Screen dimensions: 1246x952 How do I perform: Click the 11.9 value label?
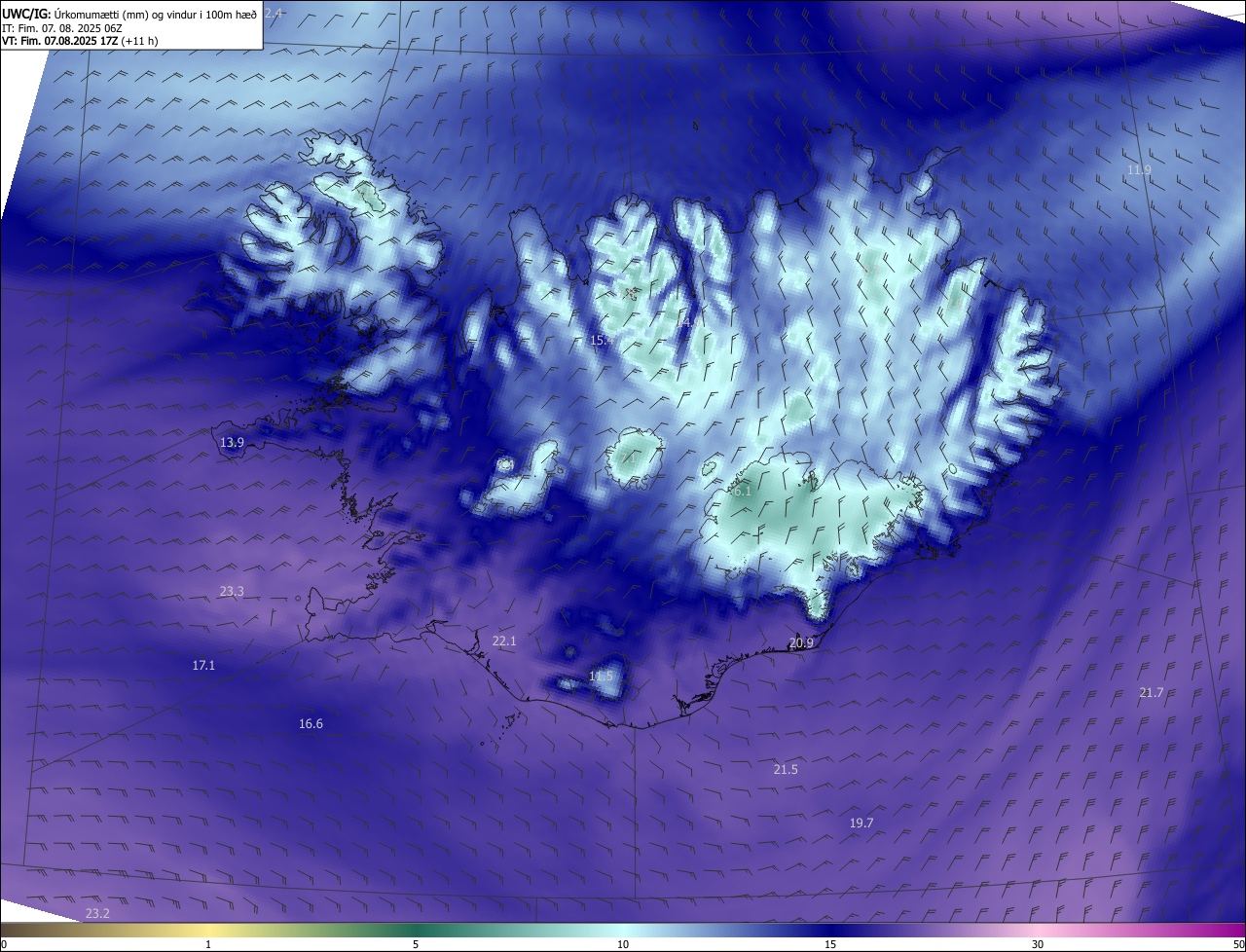pos(1139,169)
